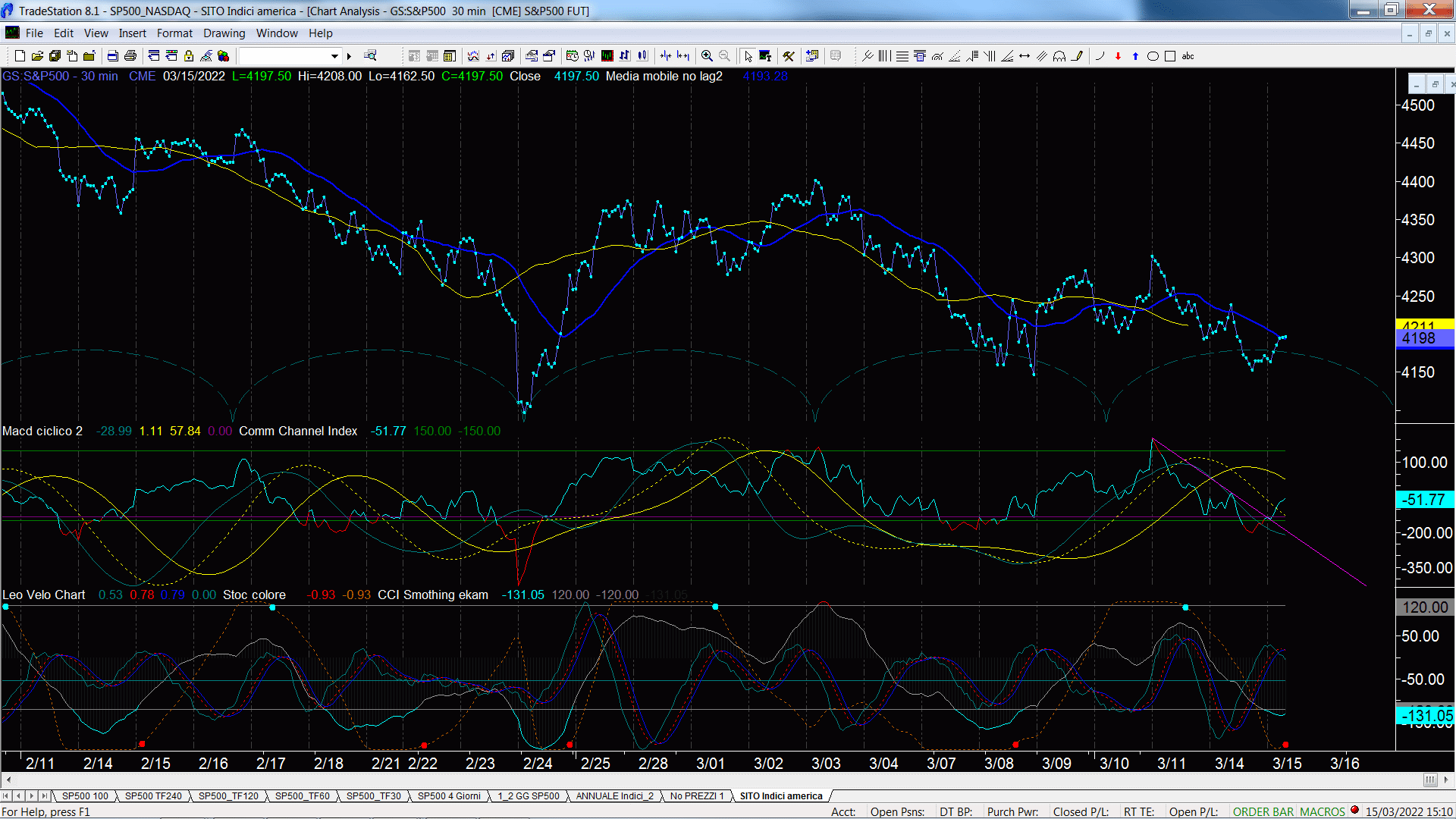
Task: Select the red down arrow drawing tool
Action: 1118,56
